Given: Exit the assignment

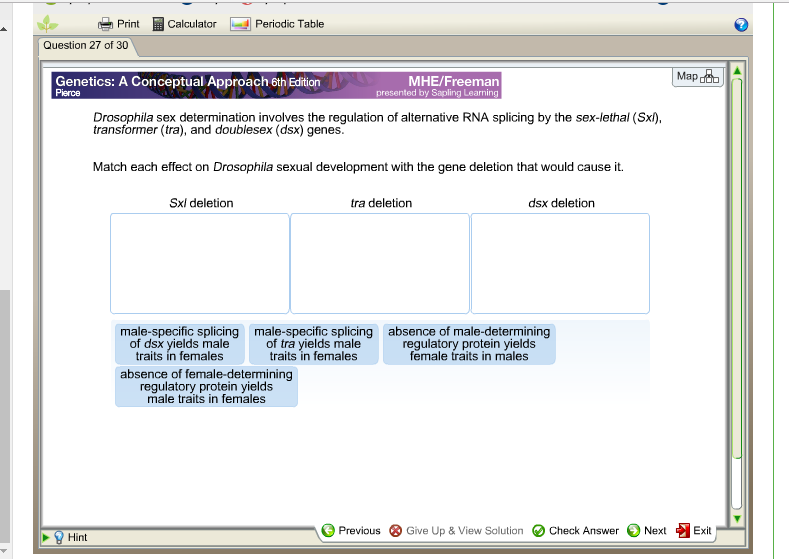Looking at the screenshot, I should (693, 530).
